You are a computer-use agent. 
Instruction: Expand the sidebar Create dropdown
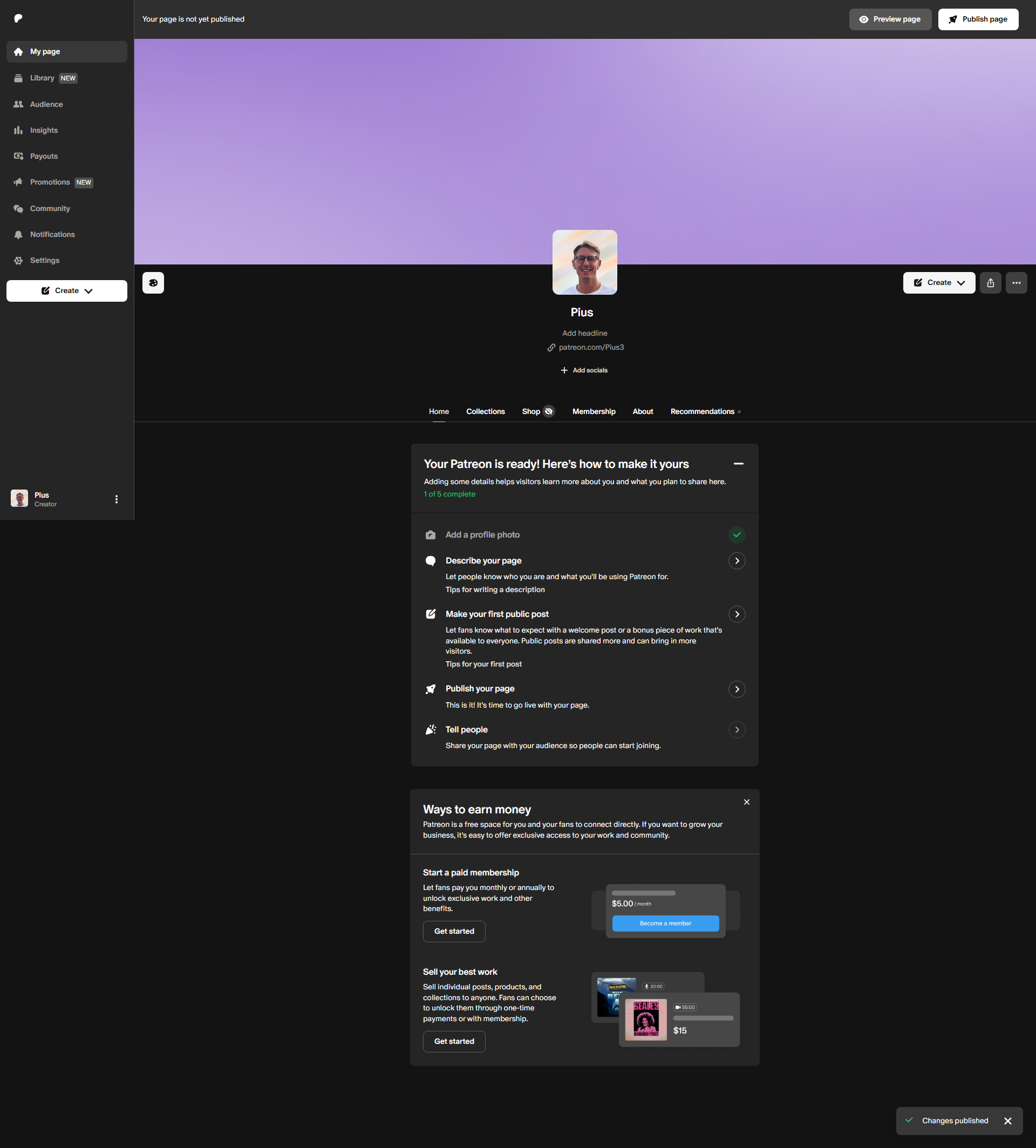pyautogui.click(x=66, y=291)
